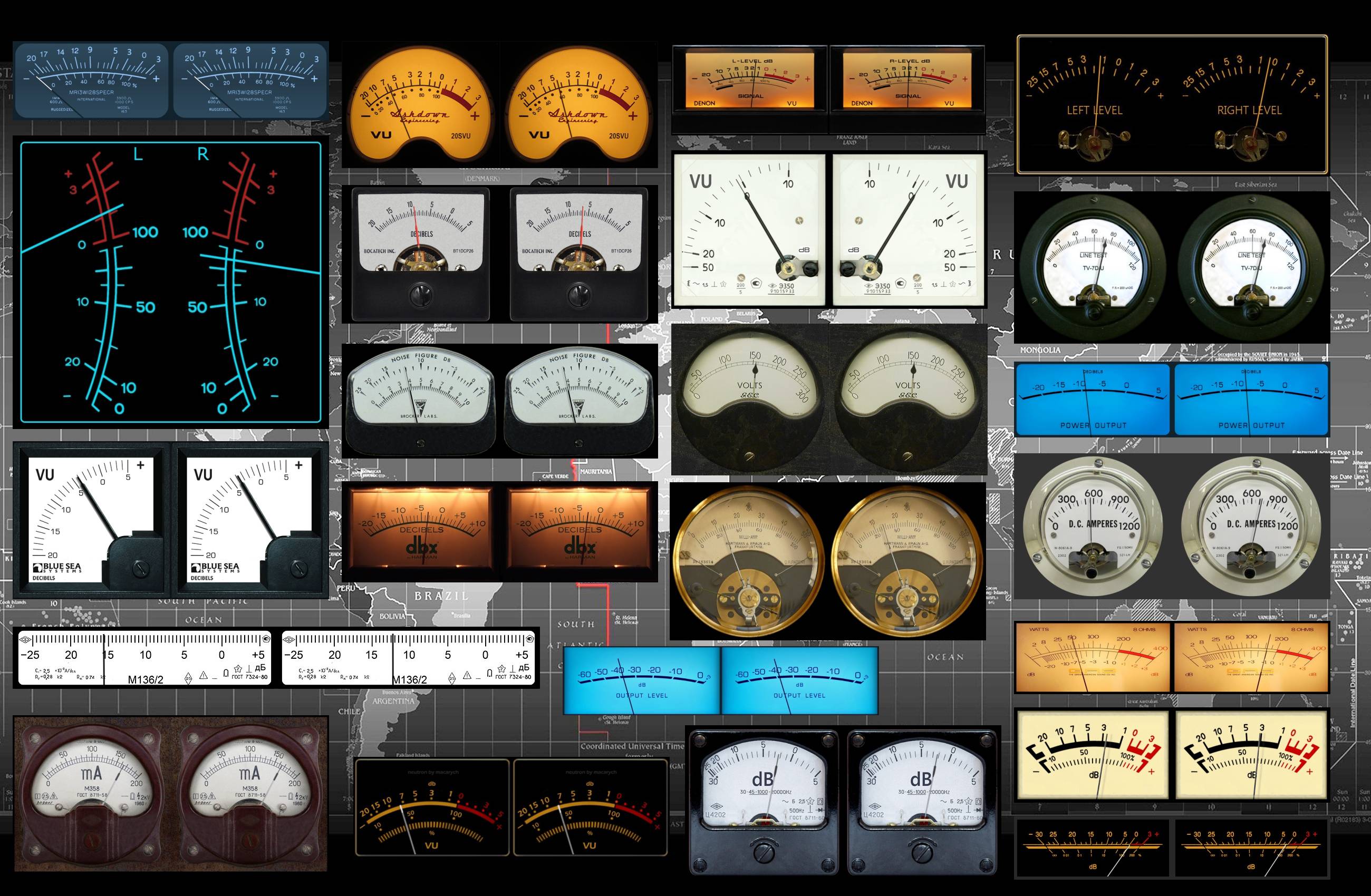
Task: Choose the right dbx DECIBELS amber meter
Action: [x=580, y=531]
